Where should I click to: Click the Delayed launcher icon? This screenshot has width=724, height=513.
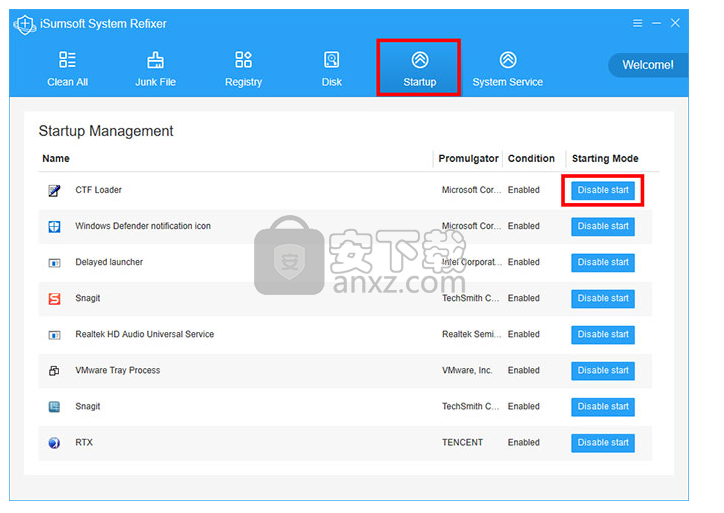(54, 263)
